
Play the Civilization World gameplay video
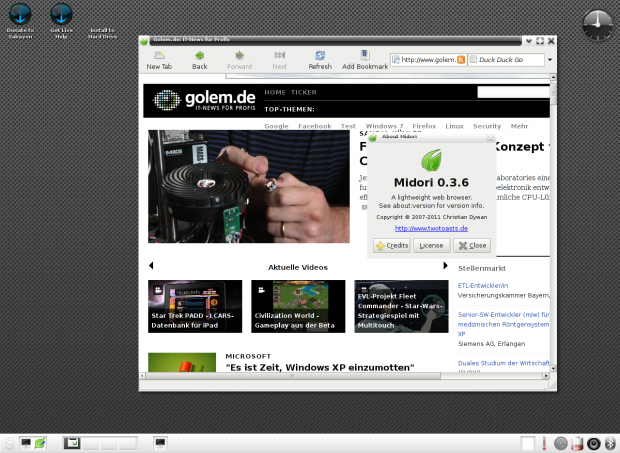[298, 306]
